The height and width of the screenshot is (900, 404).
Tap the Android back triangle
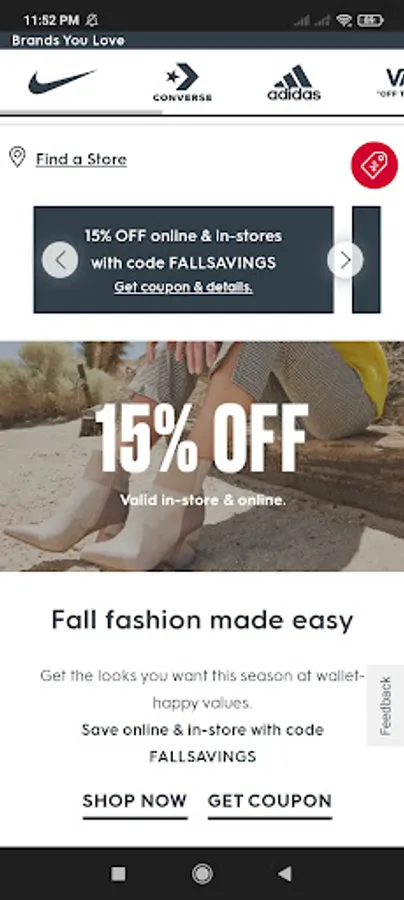(285, 874)
